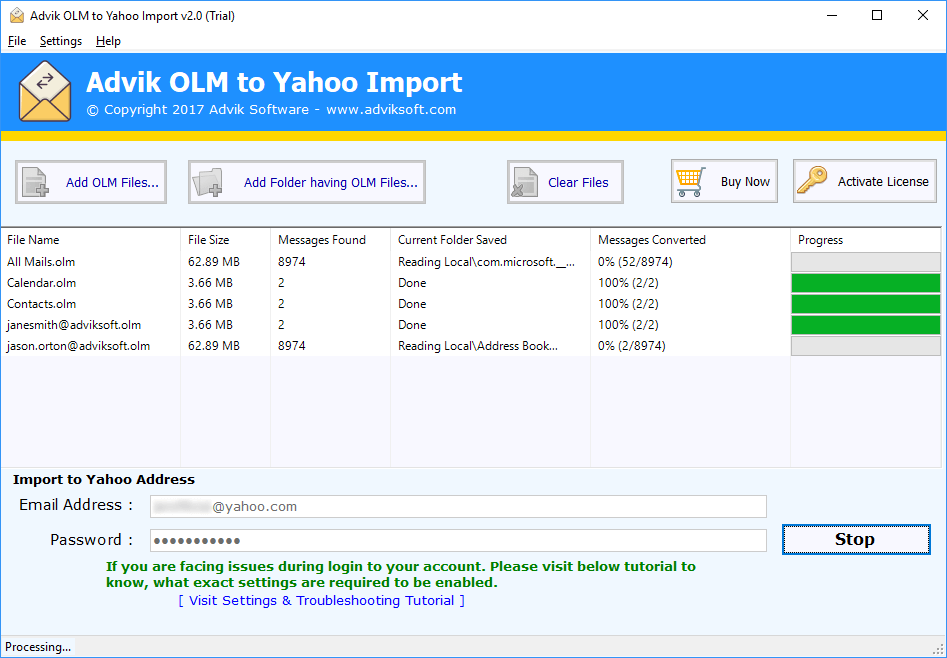Select the Contacts.olm row
Screen dimensions: 947x658
(x=471, y=304)
